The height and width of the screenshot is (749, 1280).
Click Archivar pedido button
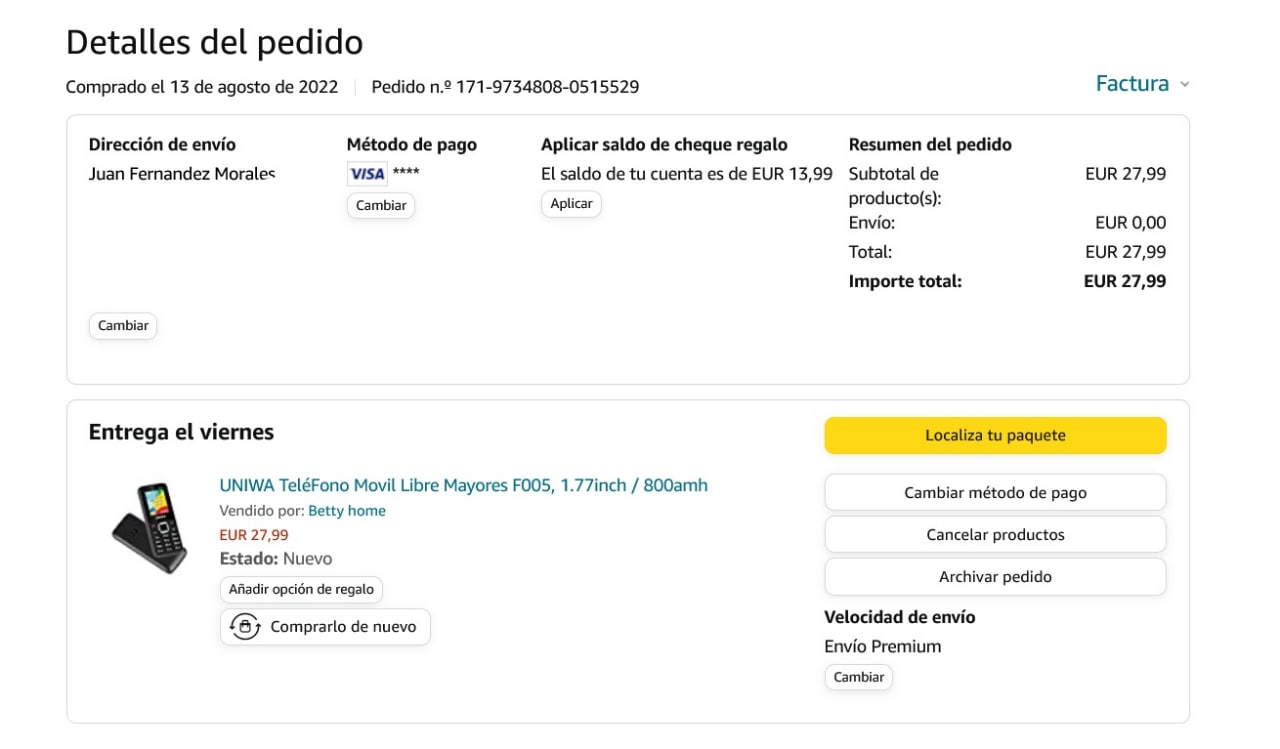[995, 576]
